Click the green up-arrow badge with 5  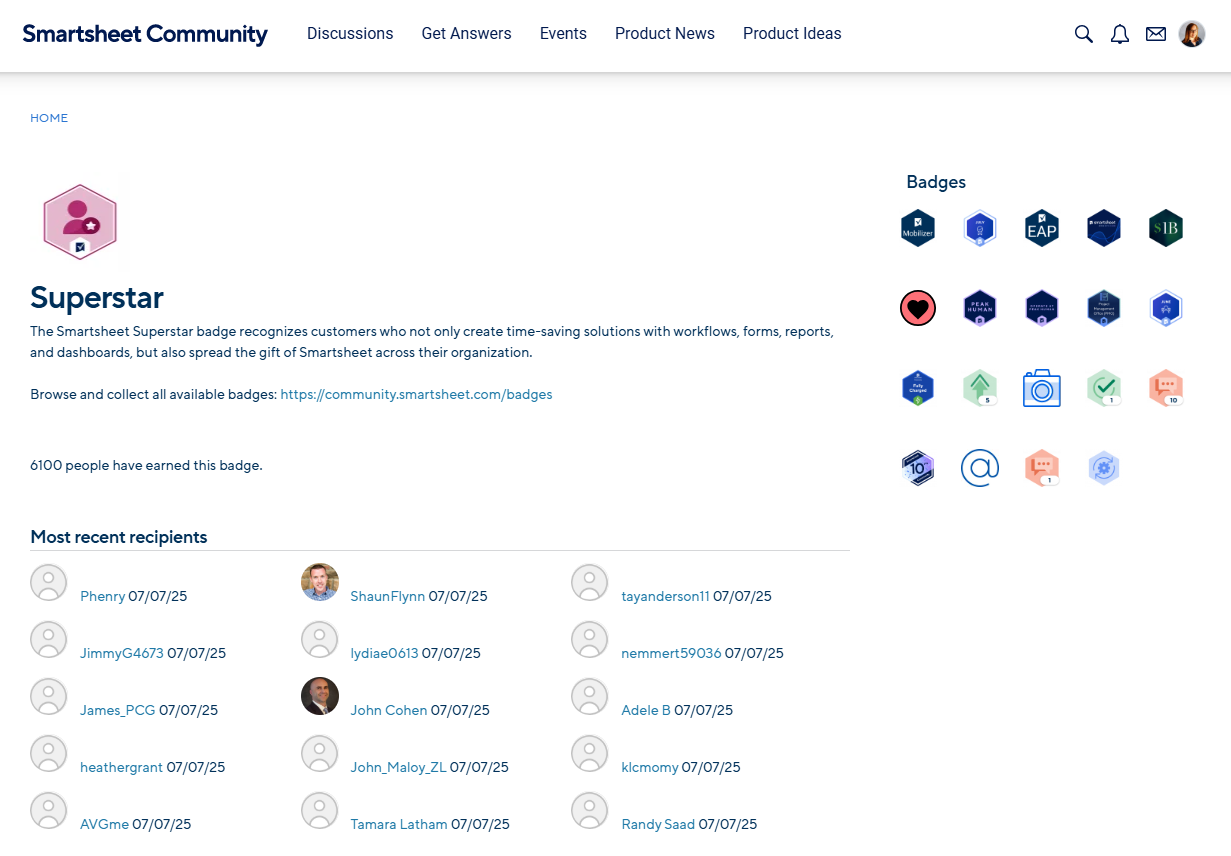(980, 388)
